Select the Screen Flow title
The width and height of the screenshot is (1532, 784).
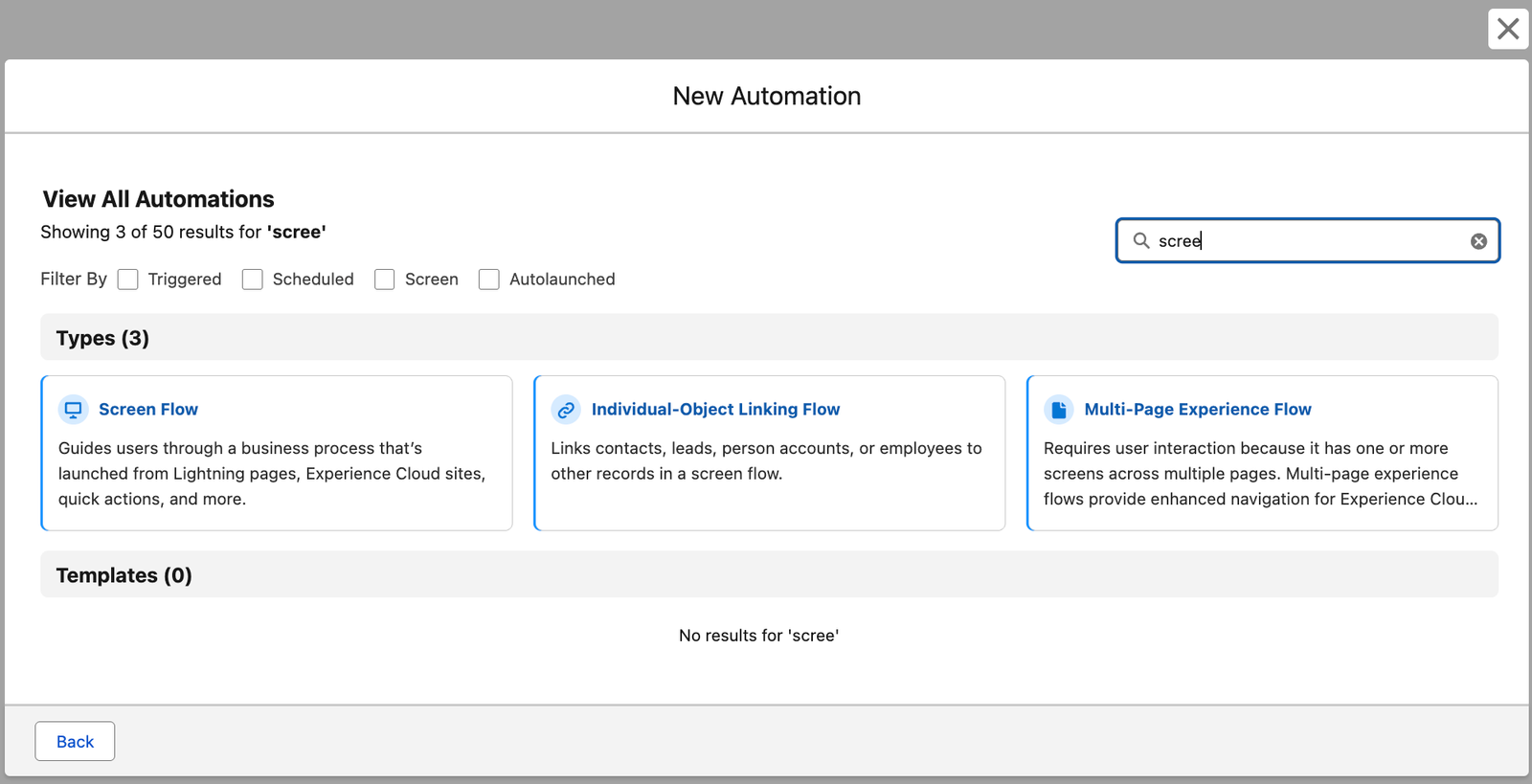(148, 410)
